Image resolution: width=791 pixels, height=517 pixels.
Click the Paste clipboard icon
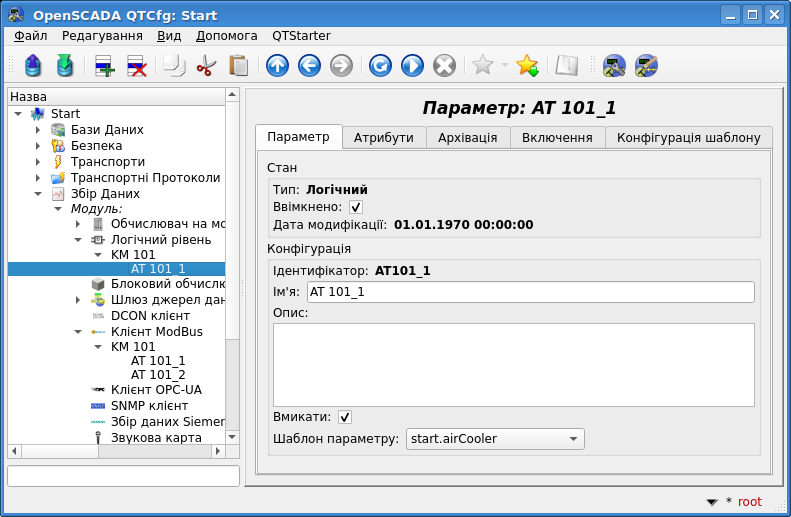click(238, 66)
